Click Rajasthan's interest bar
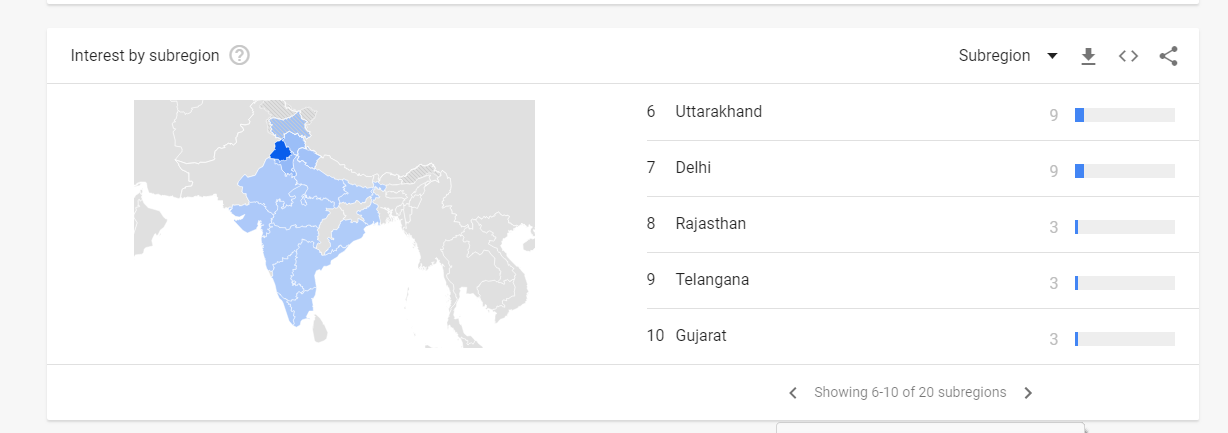1228x433 pixels. click(1124, 227)
